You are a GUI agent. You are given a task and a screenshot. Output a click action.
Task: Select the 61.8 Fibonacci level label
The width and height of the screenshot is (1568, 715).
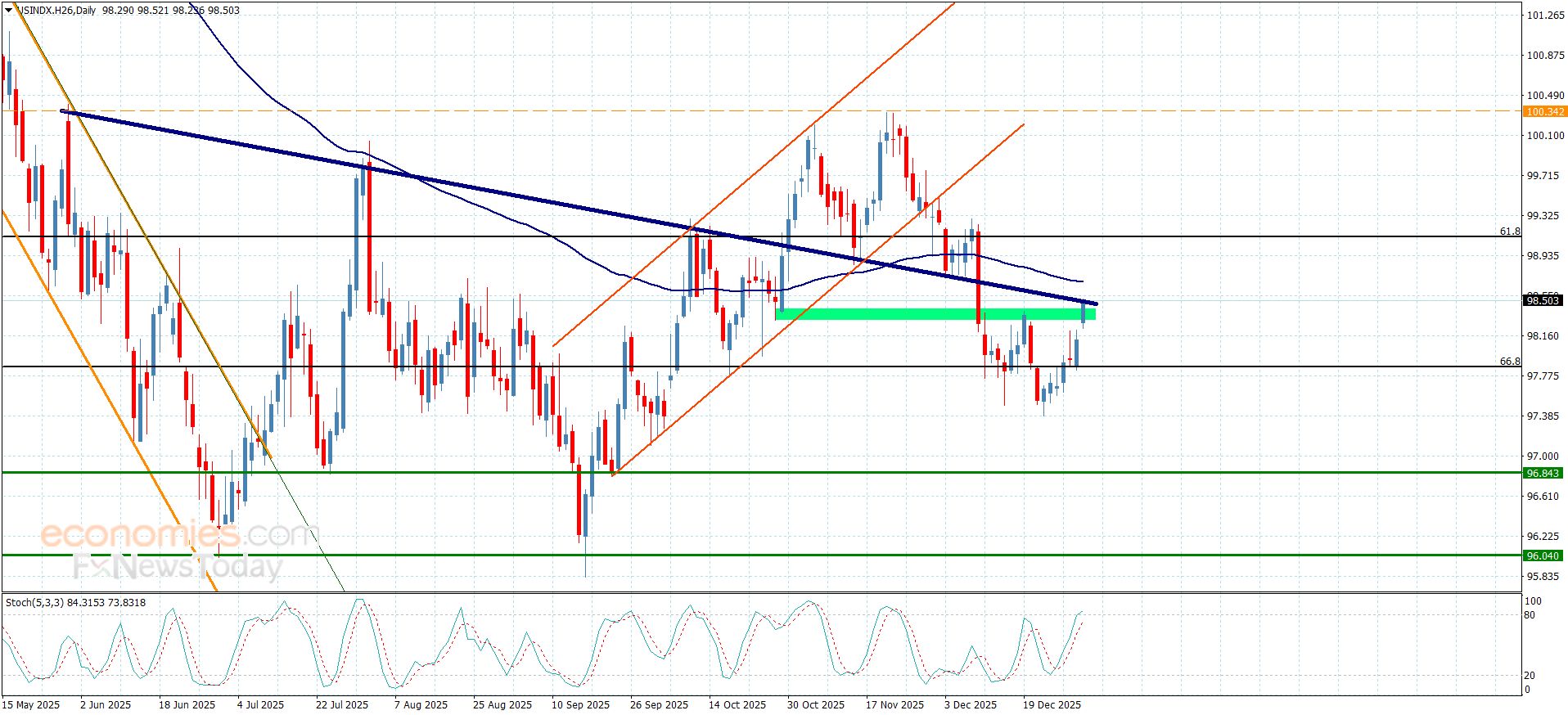click(1509, 232)
